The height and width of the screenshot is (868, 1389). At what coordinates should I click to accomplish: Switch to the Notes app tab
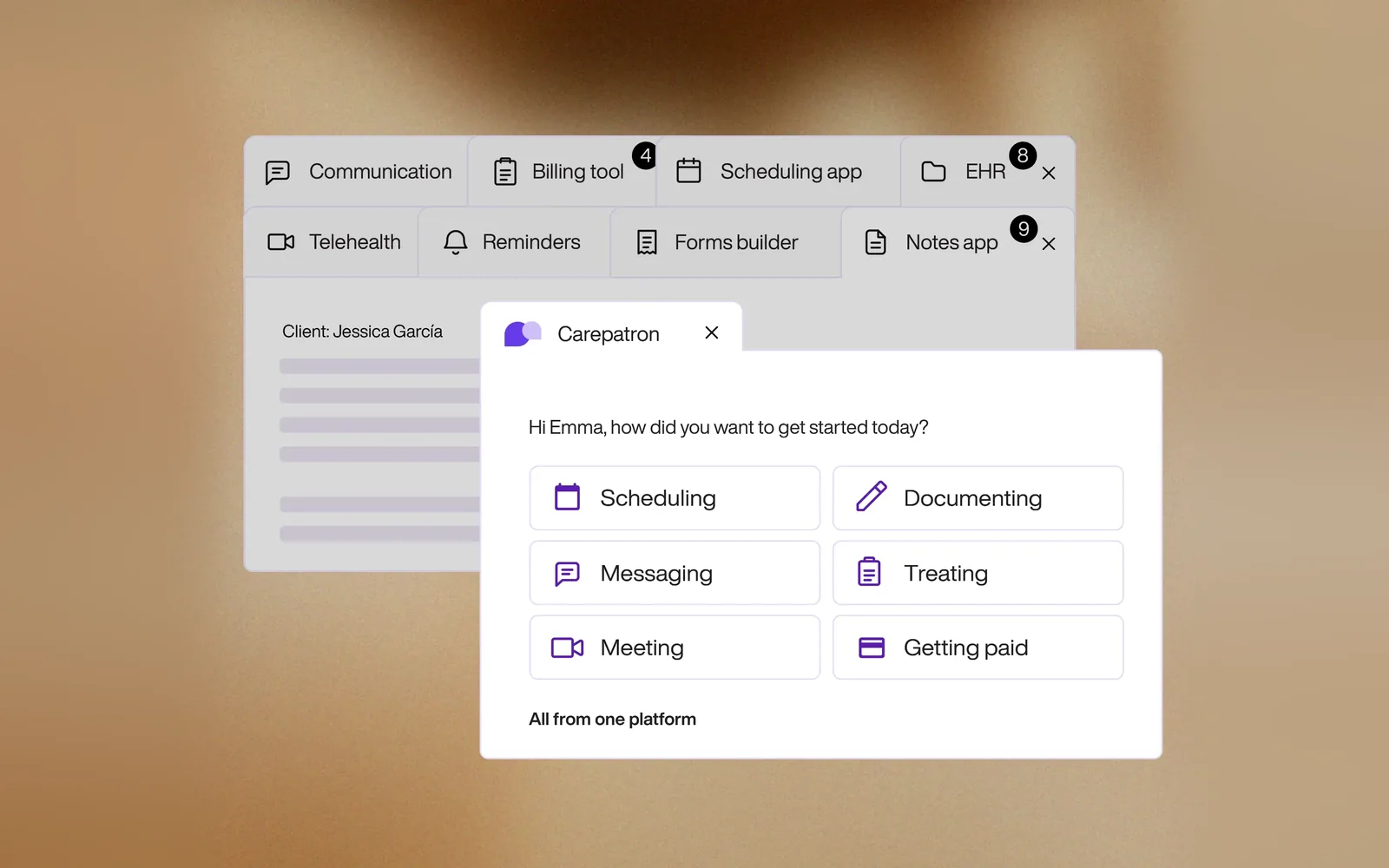(x=951, y=243)
